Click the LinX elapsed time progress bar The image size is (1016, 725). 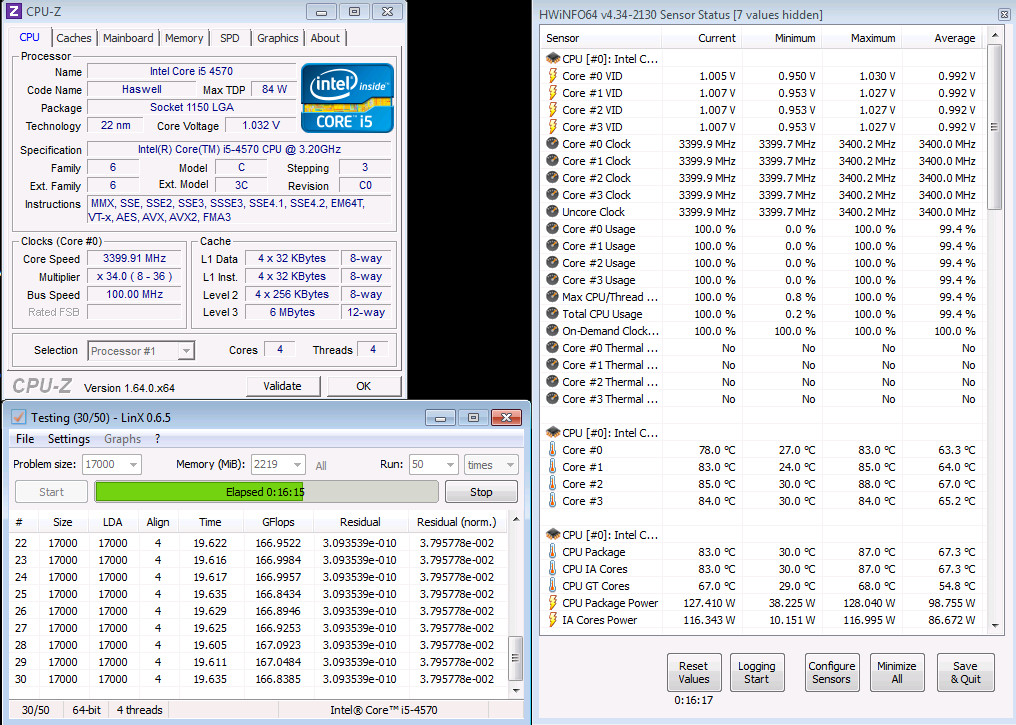[266, 492]
